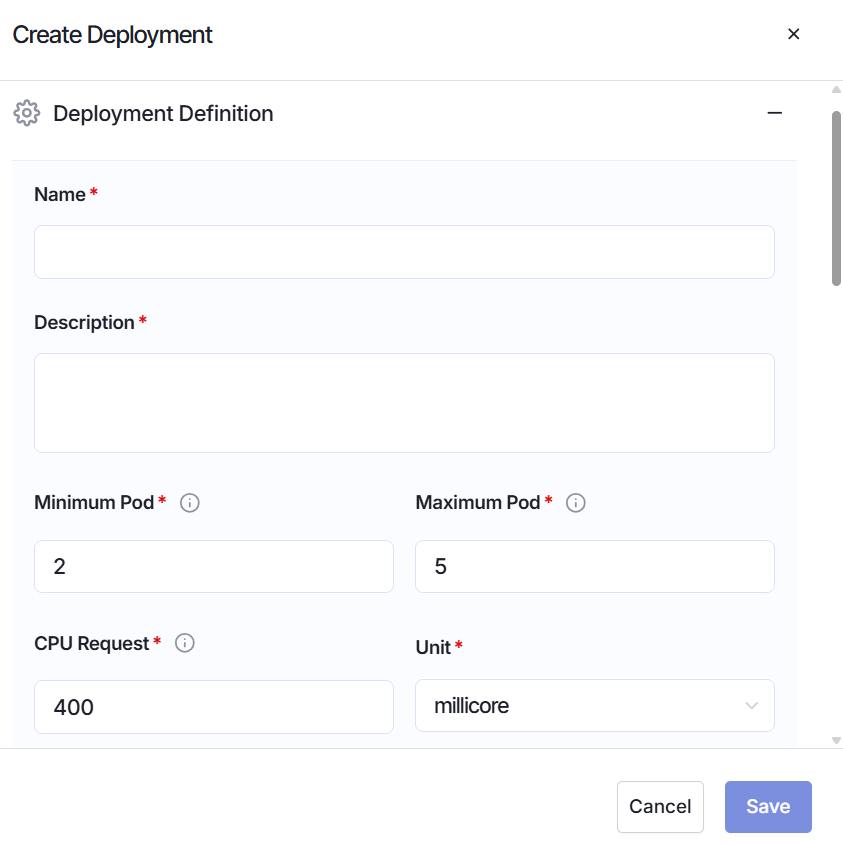Click the CPU Request value field

tap(214, 707)
